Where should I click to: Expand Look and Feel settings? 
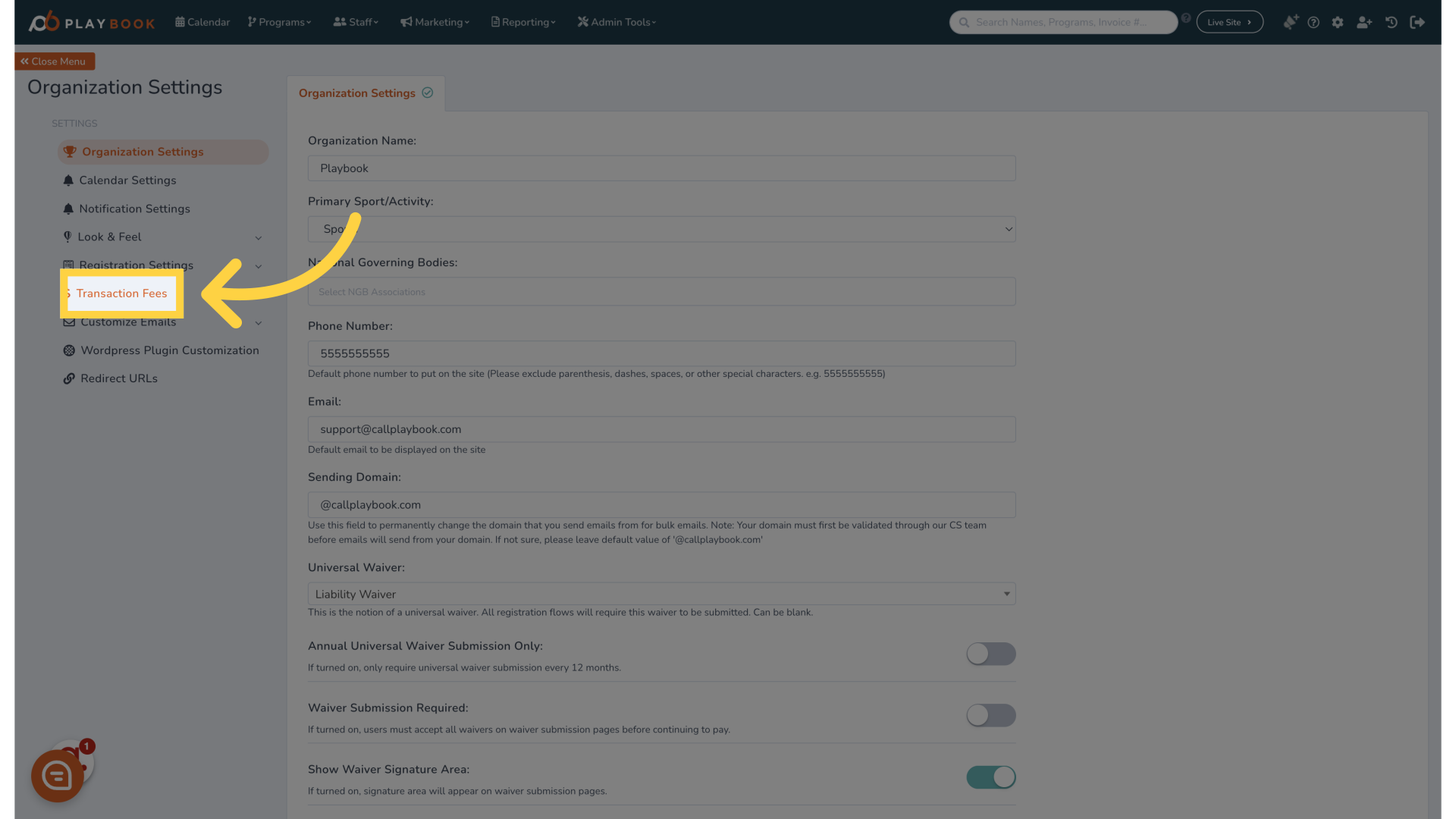point(257,237)
